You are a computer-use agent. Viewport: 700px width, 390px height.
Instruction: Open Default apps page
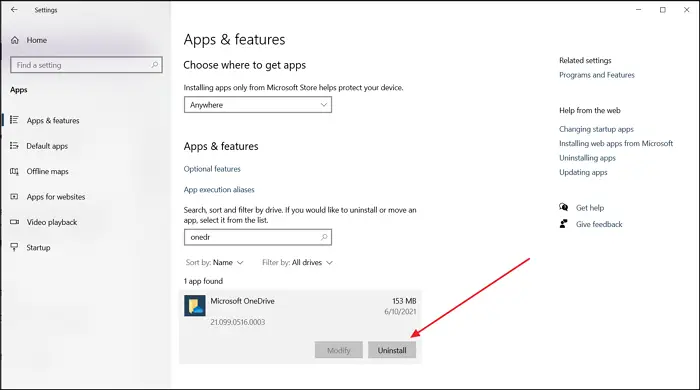tap(47, 146)
